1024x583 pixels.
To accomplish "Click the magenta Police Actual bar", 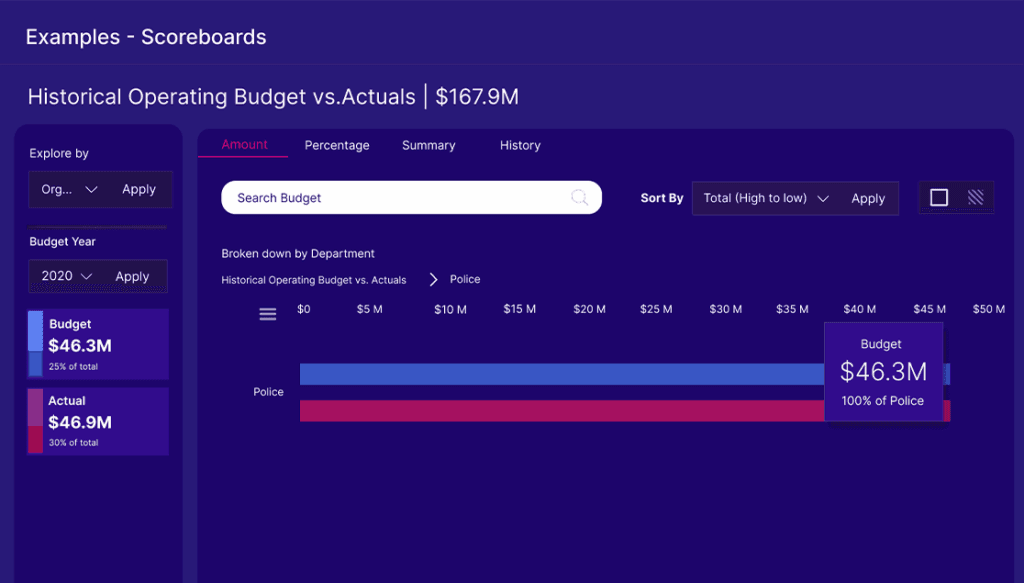I will click(x=560, y=411).
